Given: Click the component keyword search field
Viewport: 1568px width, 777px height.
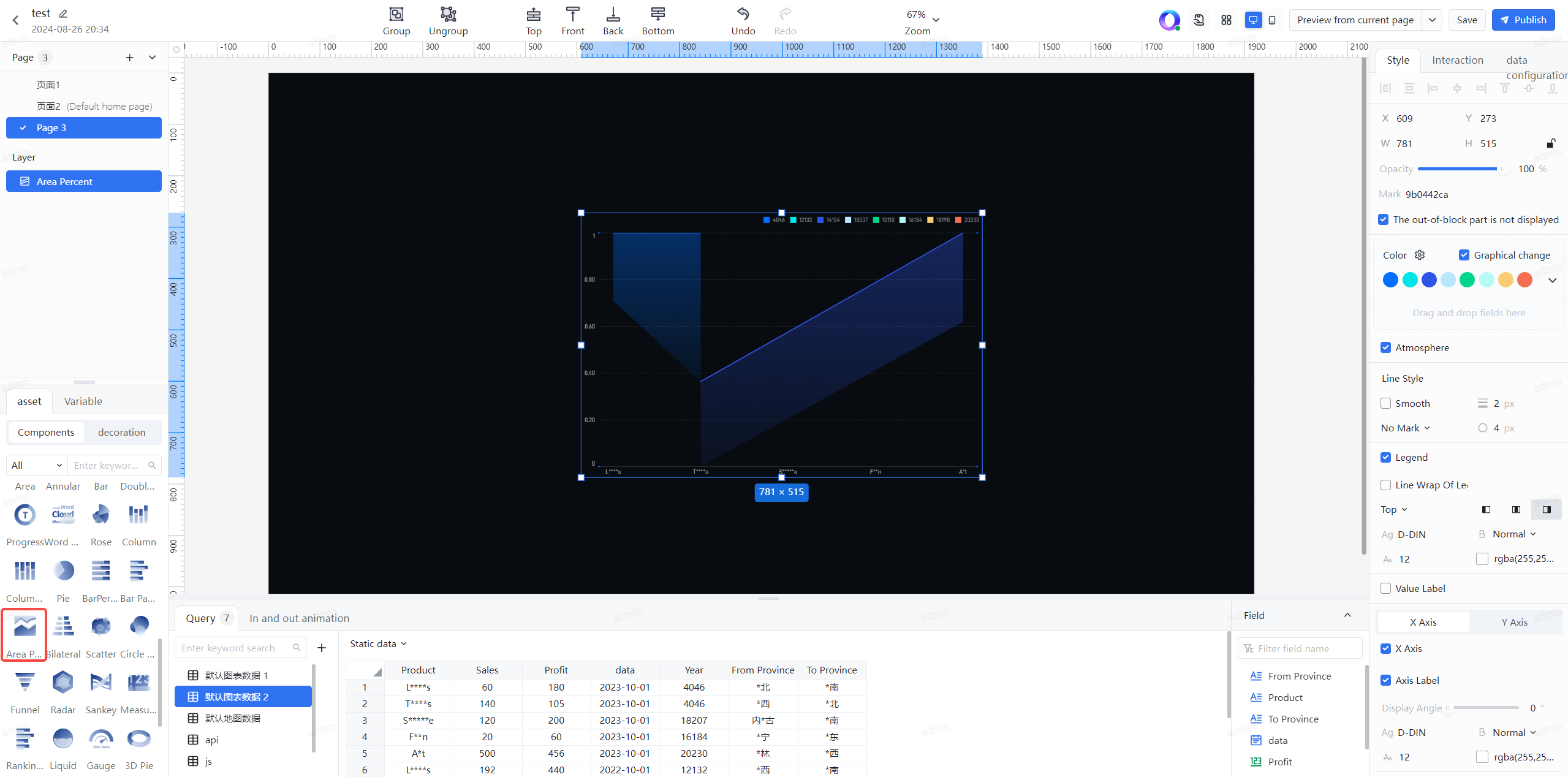Looking at the screenshot, I should [115, 465].
